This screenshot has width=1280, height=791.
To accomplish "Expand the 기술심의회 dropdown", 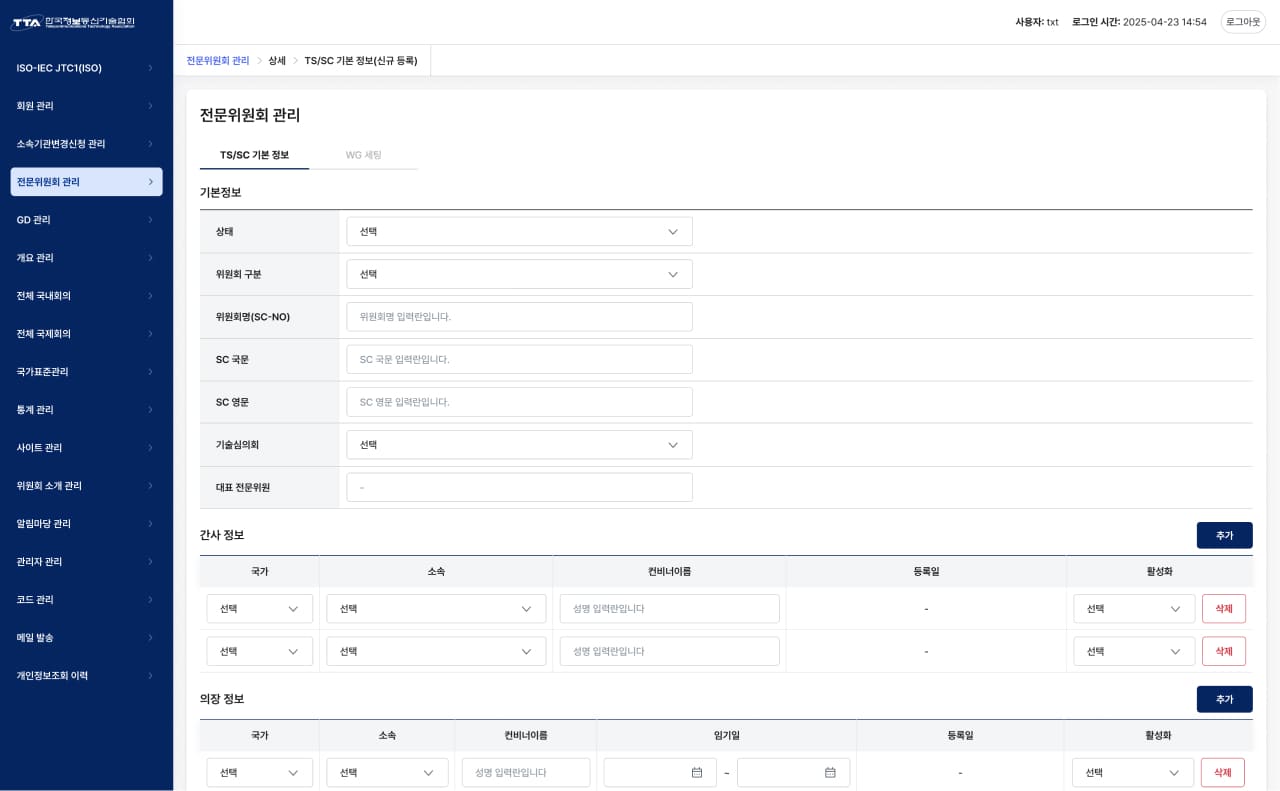I will (x=519, y=445).
